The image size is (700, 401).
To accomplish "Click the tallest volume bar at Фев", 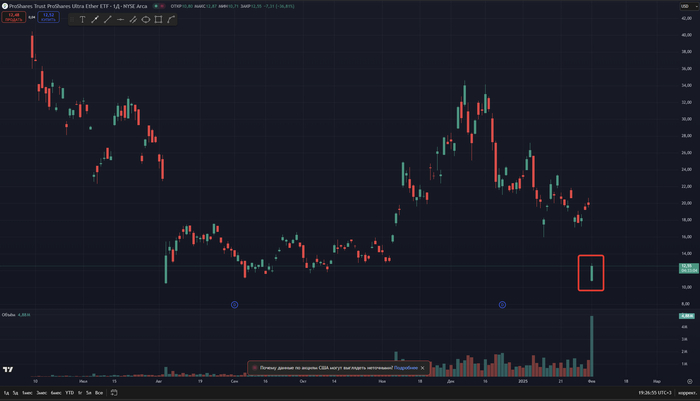I will pyautogui.click(x=592, y=346).
